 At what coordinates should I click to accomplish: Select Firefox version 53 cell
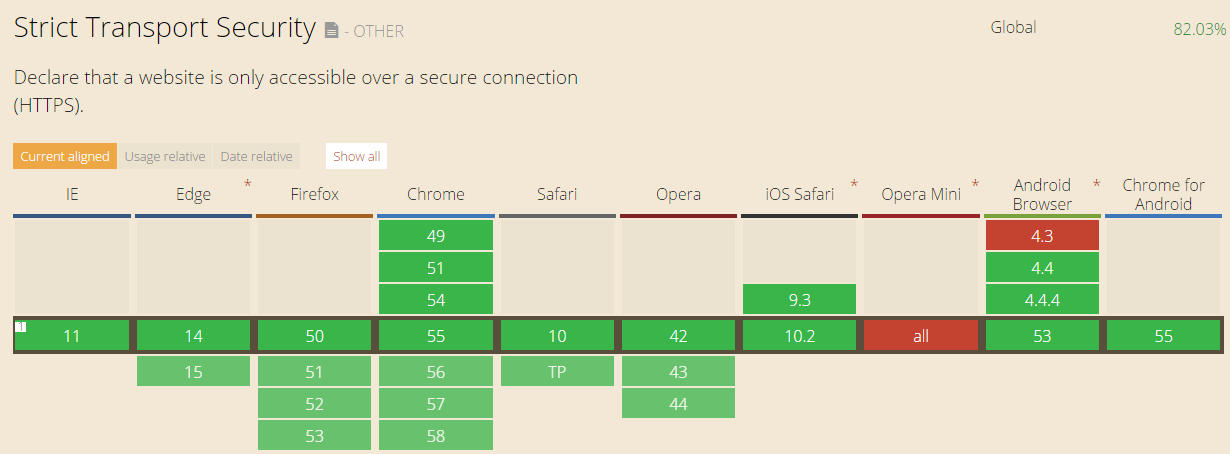(314, 435)
